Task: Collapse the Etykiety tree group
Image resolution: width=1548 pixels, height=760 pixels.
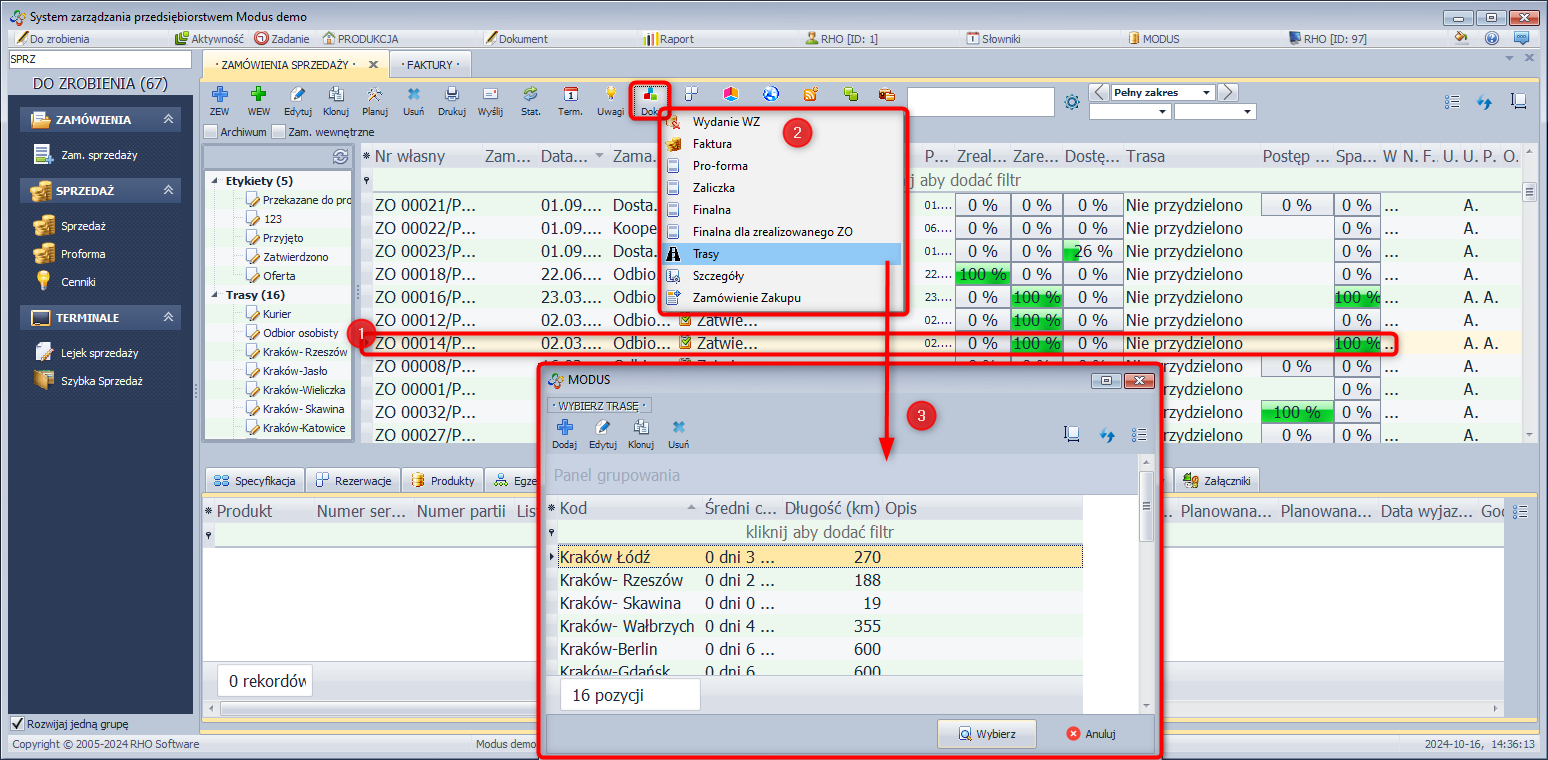Action: point(215,181)
